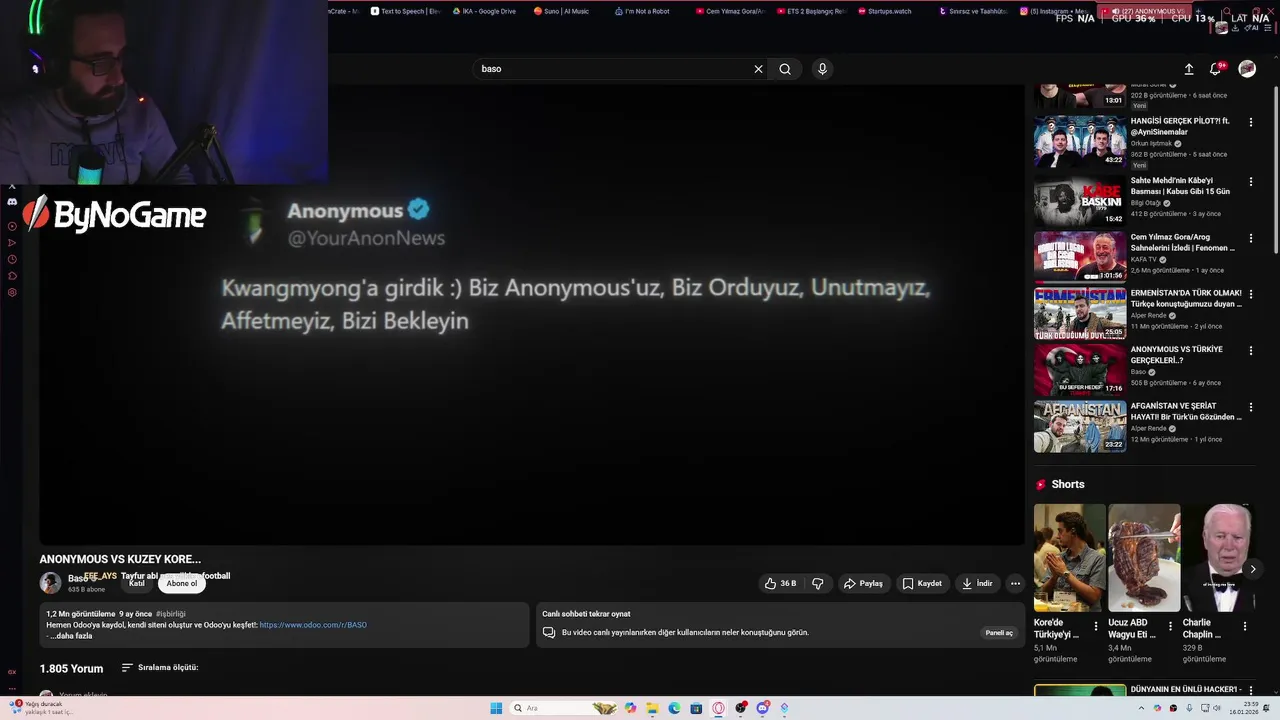This screenshot has width=1280, height=720.
Task: Click the taskbar 'Ara' search box
Action: click(565, 708)
